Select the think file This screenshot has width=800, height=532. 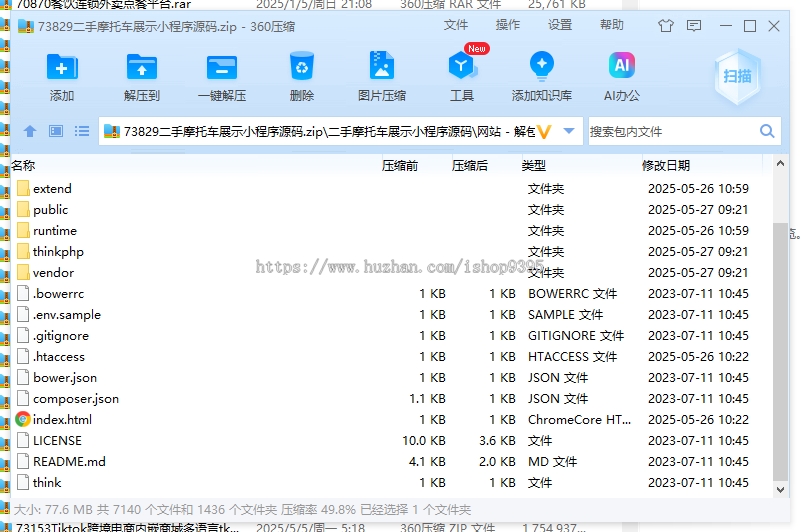(47, 483)
